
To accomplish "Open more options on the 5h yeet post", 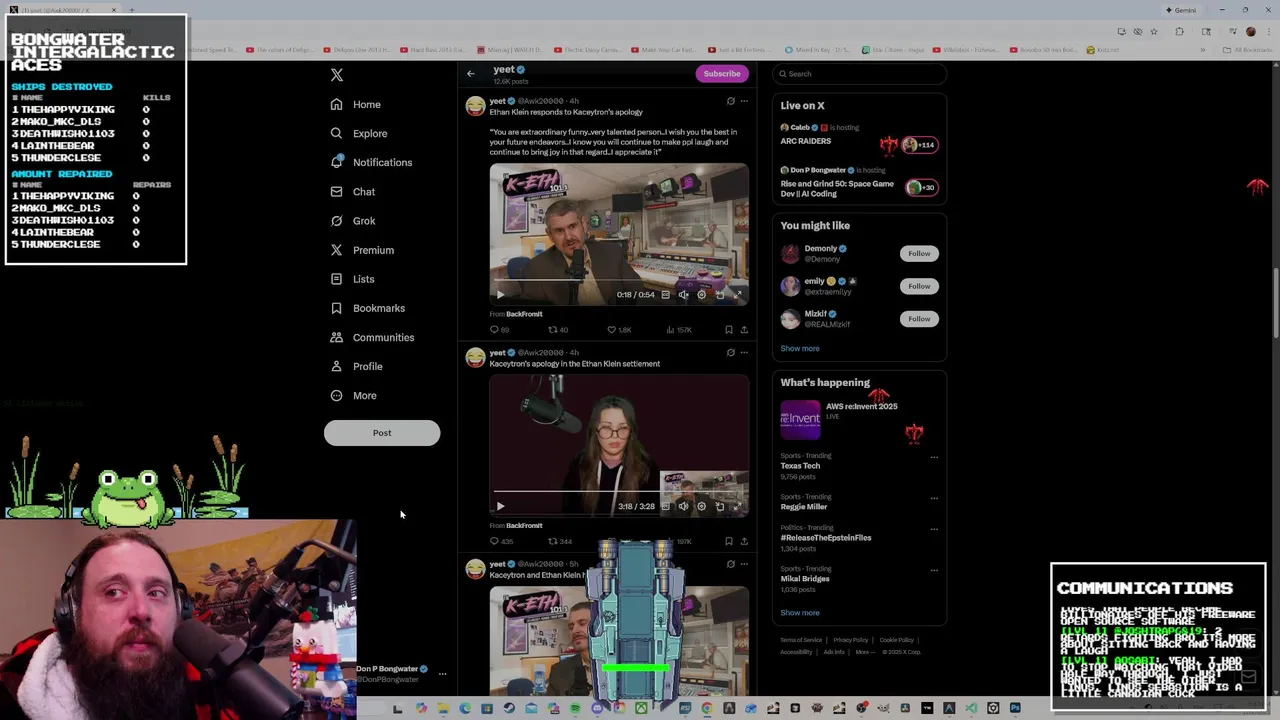I will (744, 564).
